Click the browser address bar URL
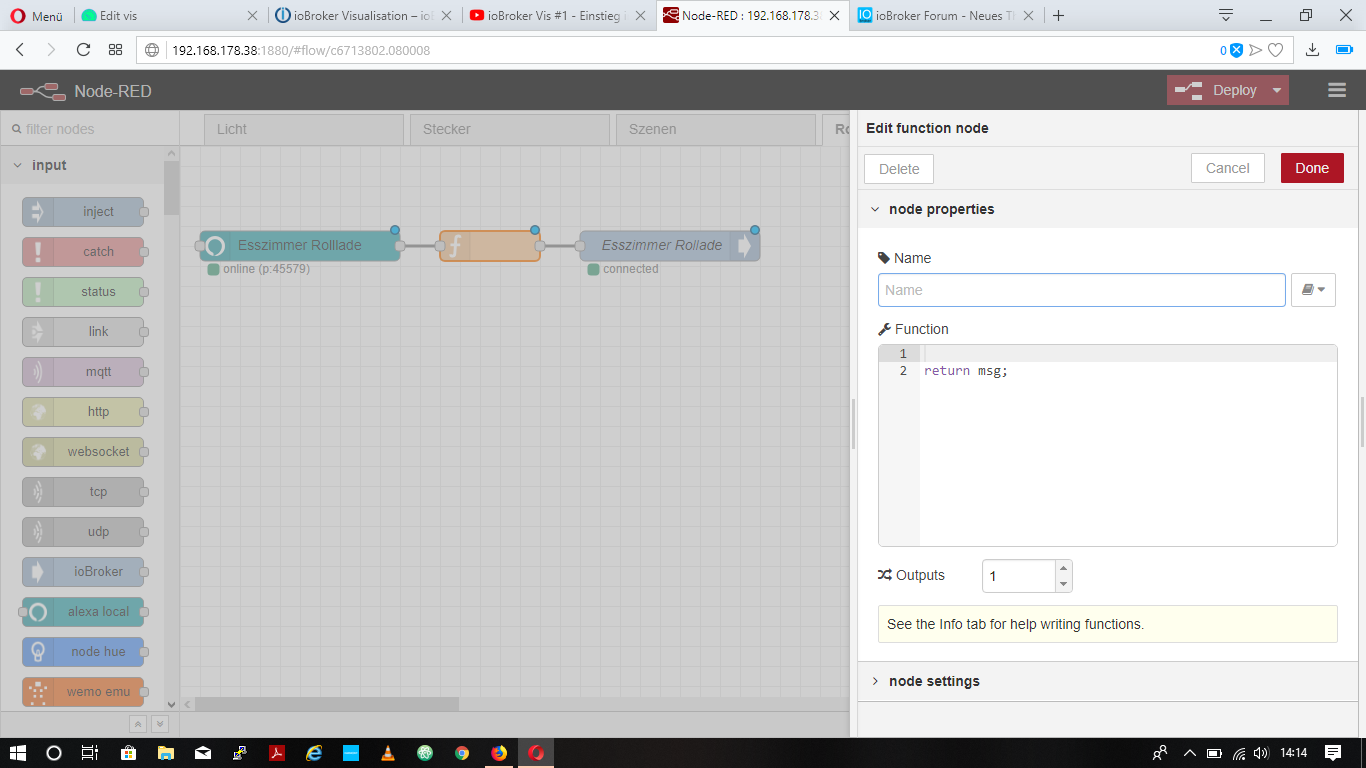Image resolution: width=1366 pixels, height=768 pixels. coord(300,50)
